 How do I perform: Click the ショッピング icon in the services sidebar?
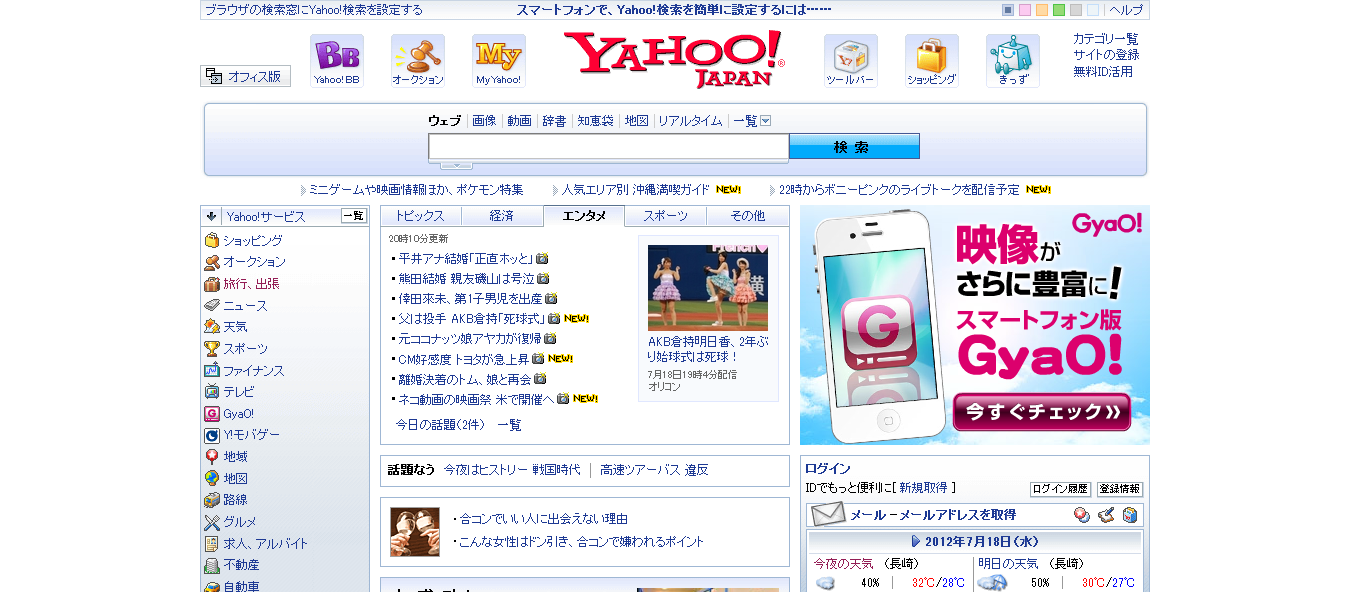tap(212, 240)
